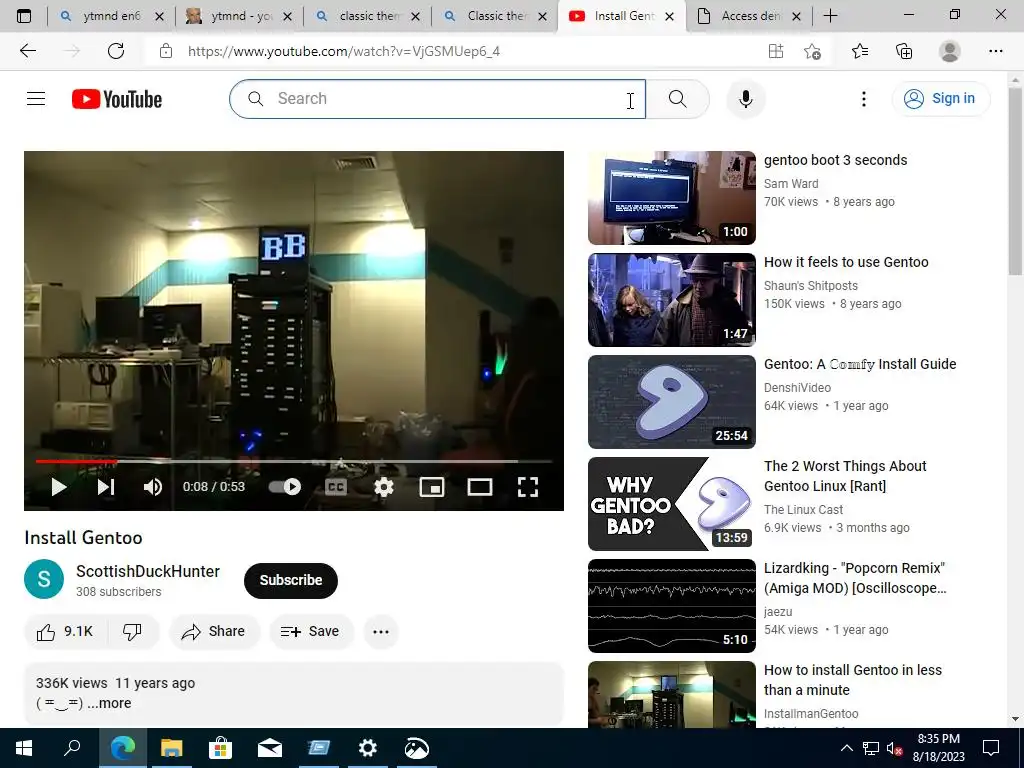Show hidden system tray icons
This screenshot has height=768, width=1024.
click(846, 748)
